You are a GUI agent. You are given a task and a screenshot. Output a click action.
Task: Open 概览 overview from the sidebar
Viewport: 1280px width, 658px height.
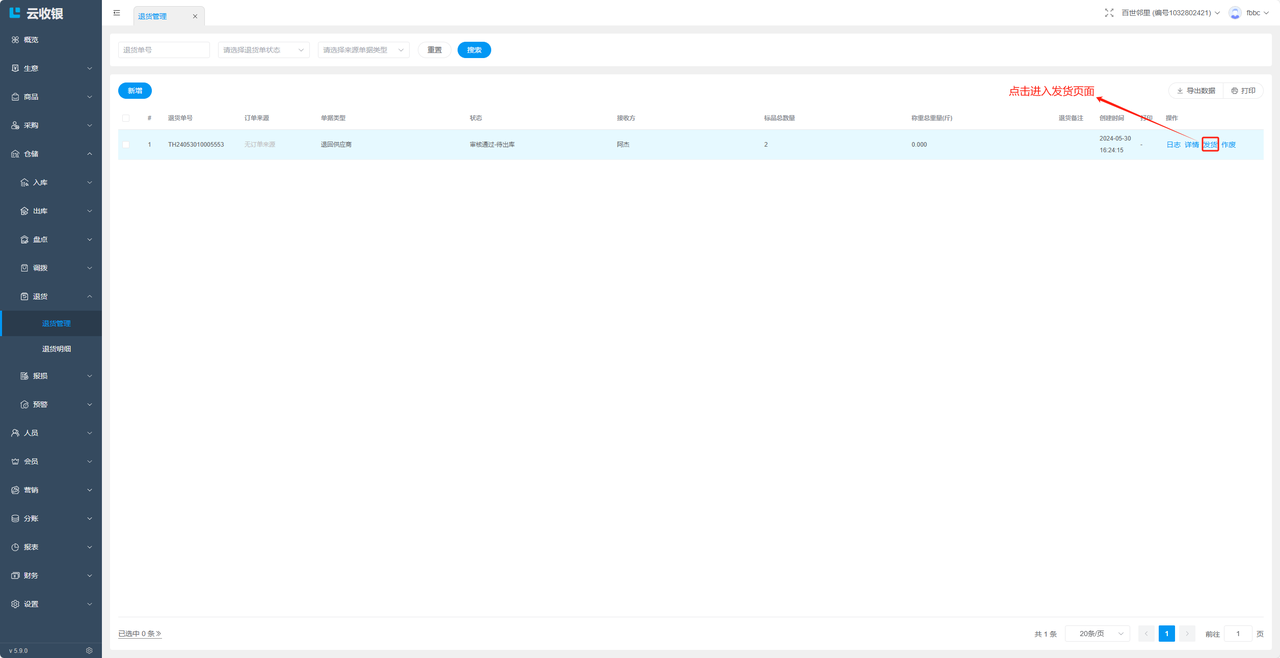pos(31,40)
